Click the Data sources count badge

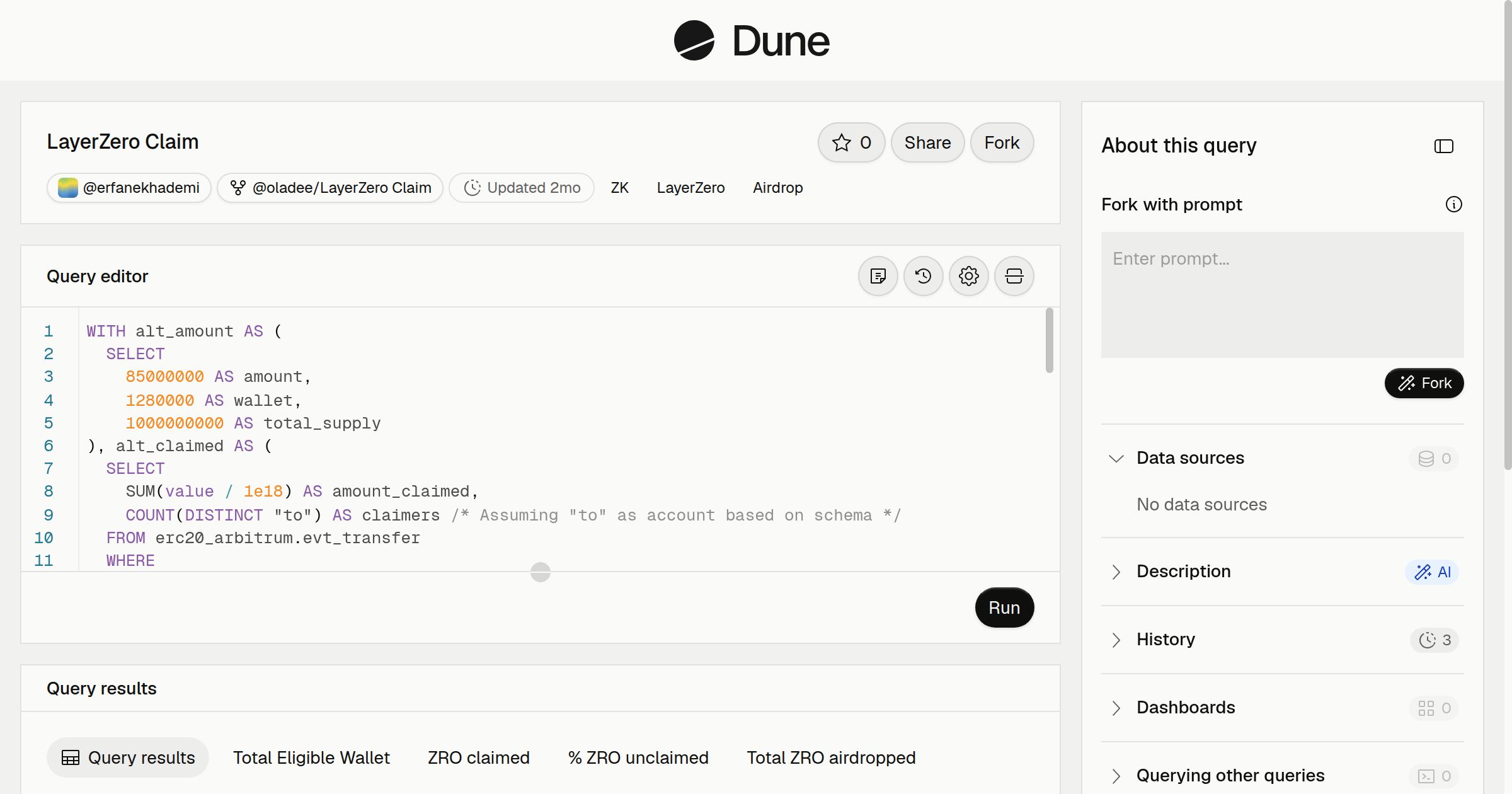point(1434,458)
